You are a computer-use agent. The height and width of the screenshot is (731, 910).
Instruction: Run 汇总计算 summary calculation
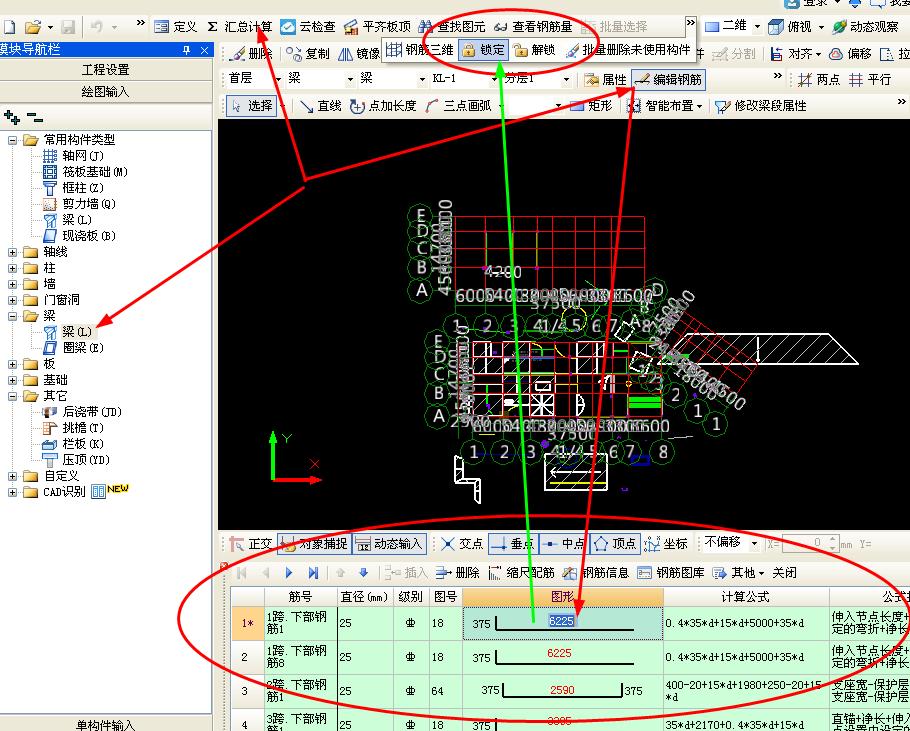[x=240, y=27]
